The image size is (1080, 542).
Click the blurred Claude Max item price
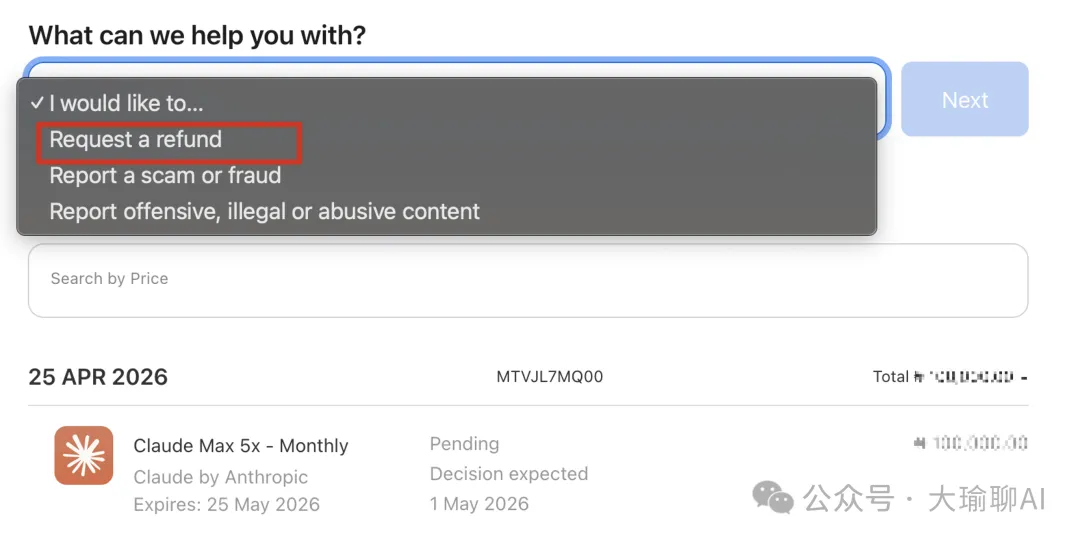(970, 443)
